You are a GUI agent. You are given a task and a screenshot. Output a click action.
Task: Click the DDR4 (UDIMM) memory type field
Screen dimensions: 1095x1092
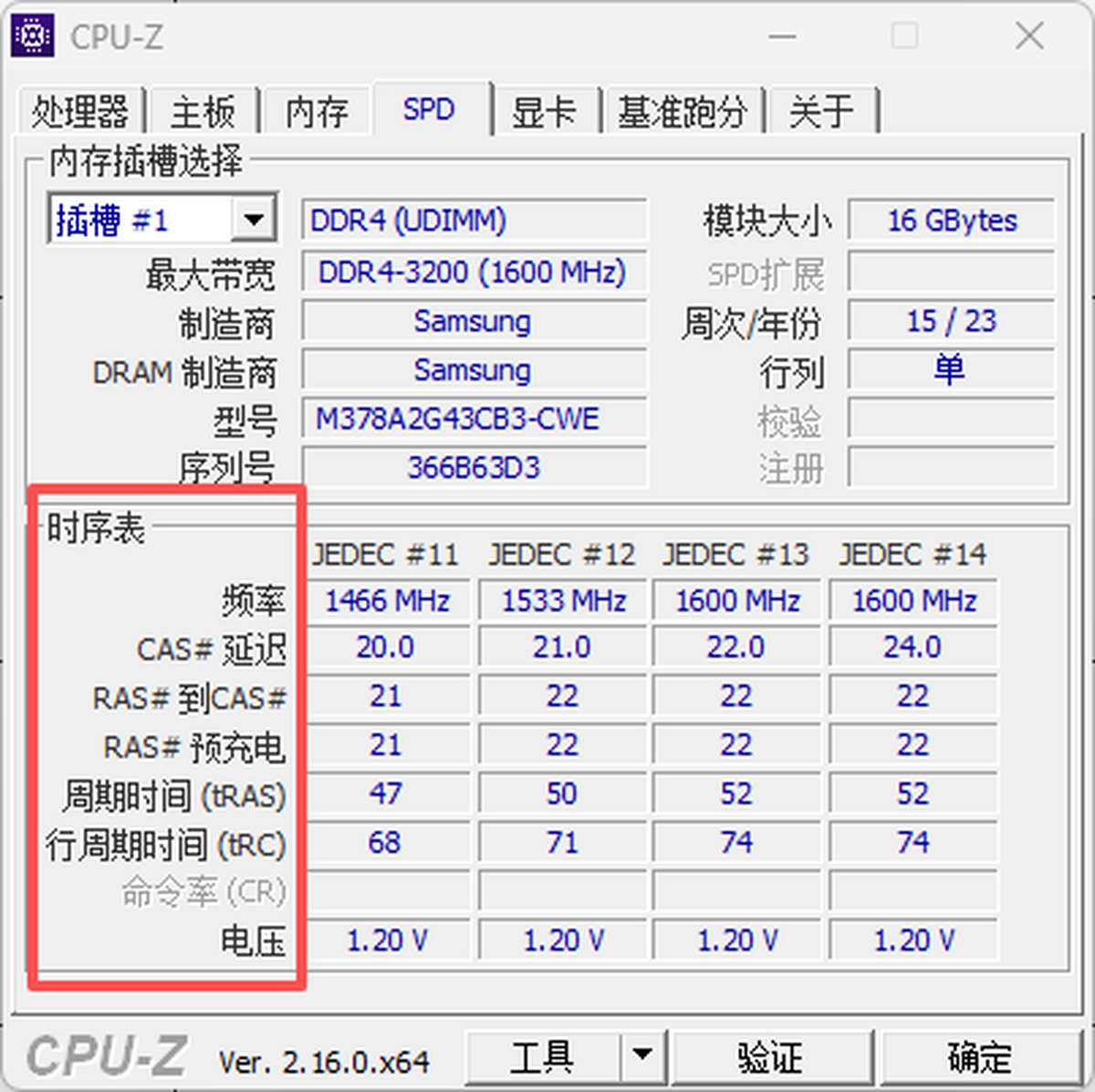point(474,220)
